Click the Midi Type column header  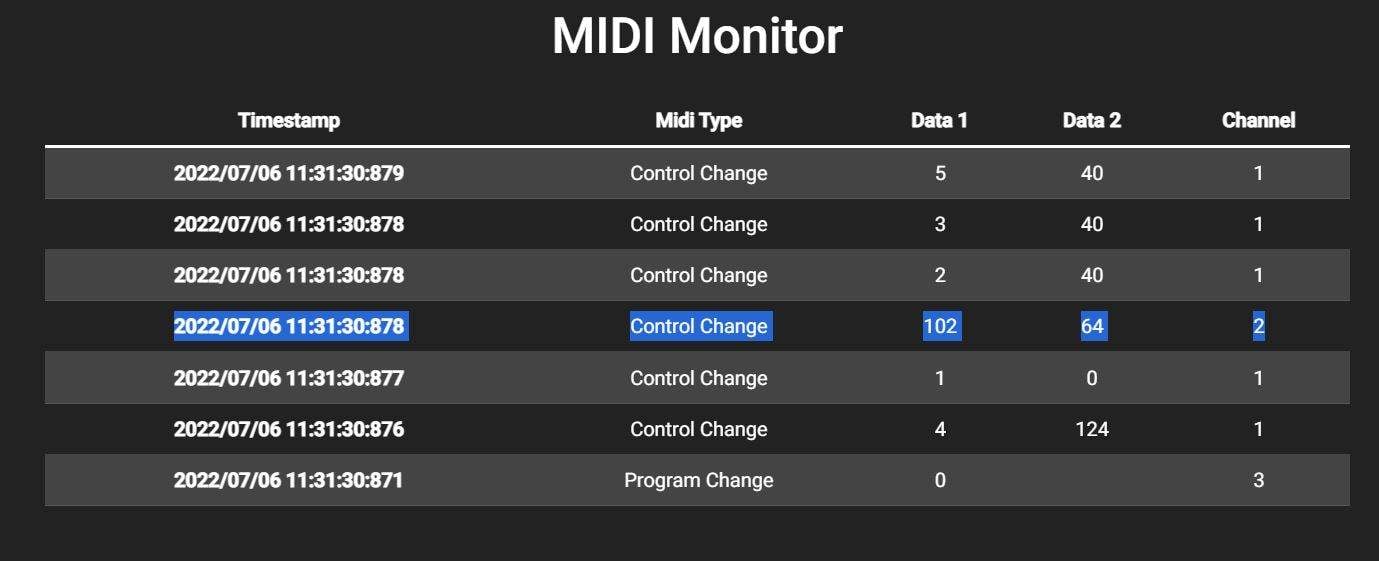click(698, 121)
